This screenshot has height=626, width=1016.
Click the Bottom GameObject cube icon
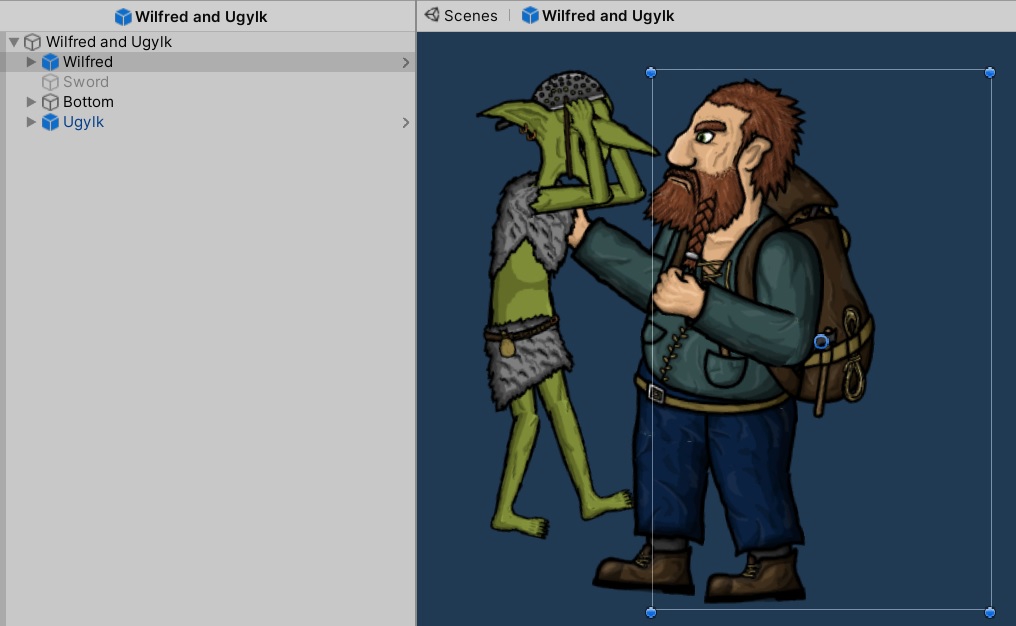tap(50, 102)
